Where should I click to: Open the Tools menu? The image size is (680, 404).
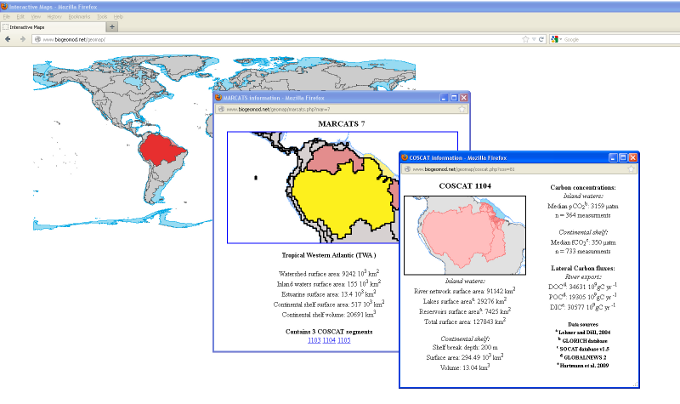(x=102, y=16)
